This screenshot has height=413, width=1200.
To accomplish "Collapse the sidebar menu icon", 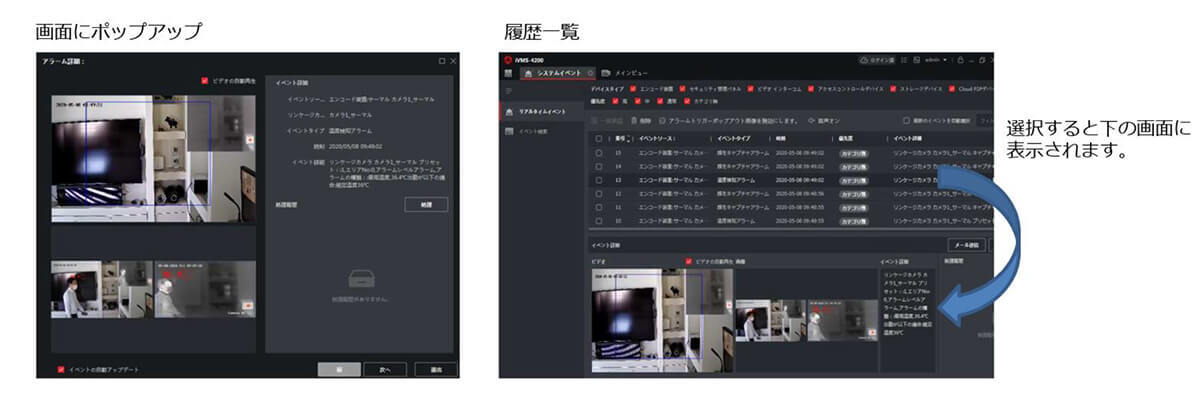I will [508, 91].
